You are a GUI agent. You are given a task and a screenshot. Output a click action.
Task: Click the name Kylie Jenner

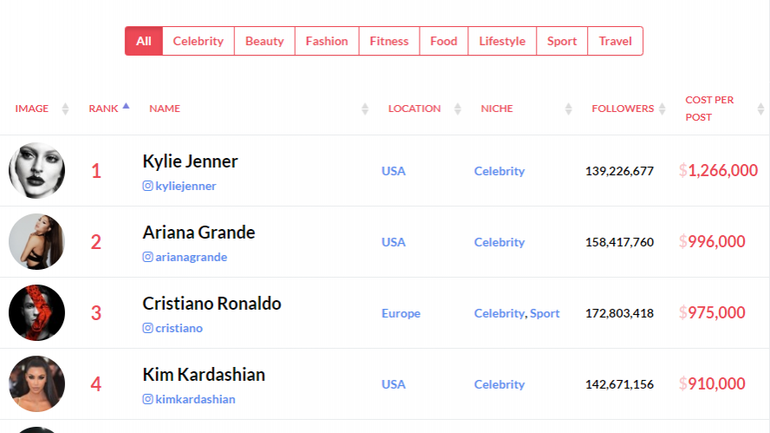190,162
